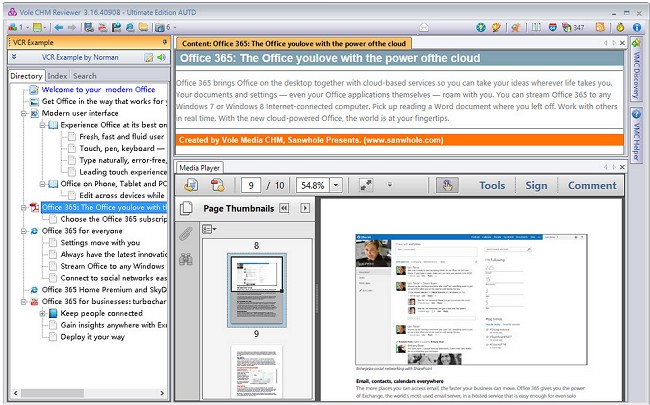Click the orange RSS feed icon

tap(600, 27)
